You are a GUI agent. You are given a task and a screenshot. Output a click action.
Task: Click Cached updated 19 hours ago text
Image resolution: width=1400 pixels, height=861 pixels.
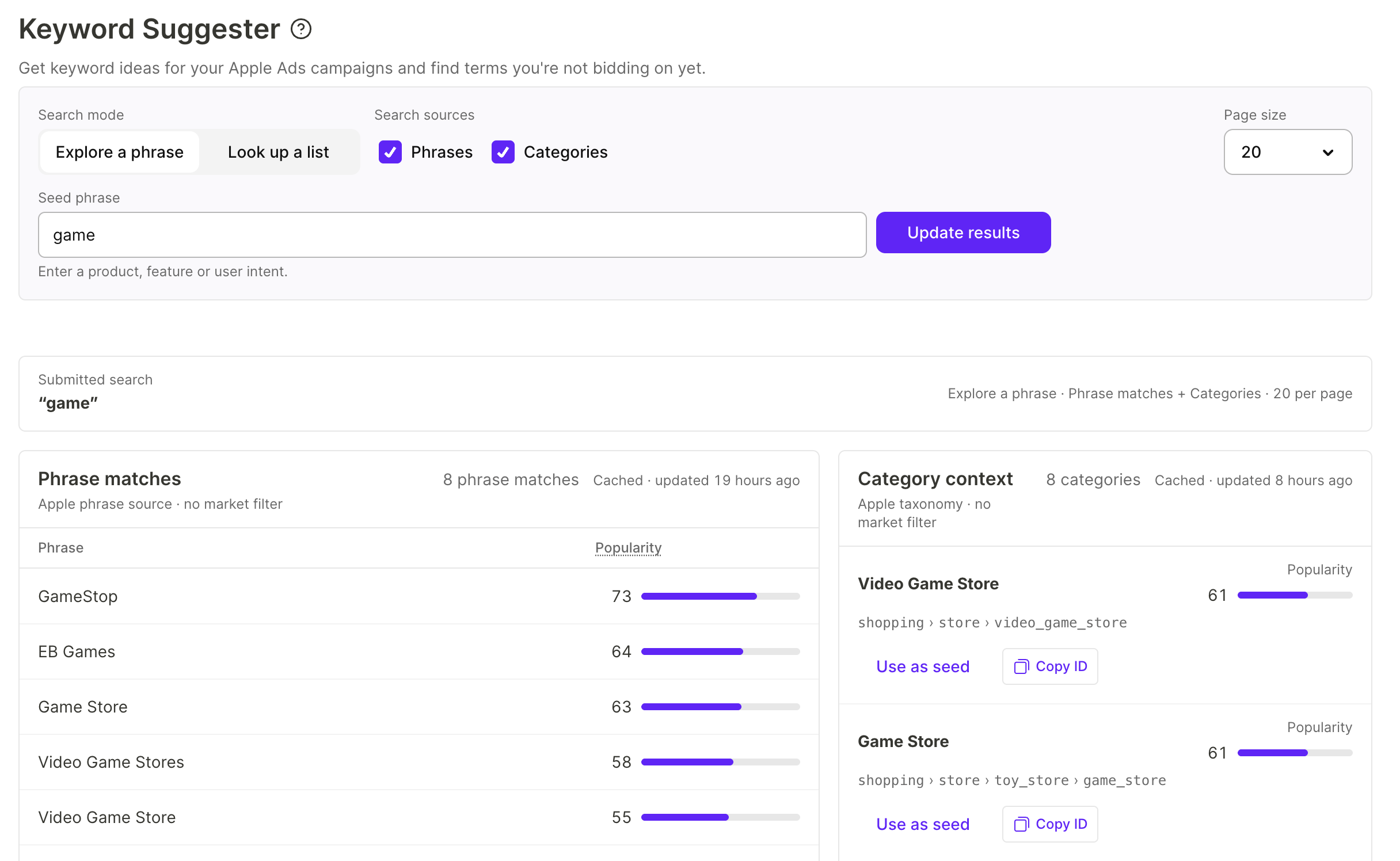(x=697, y=481)
